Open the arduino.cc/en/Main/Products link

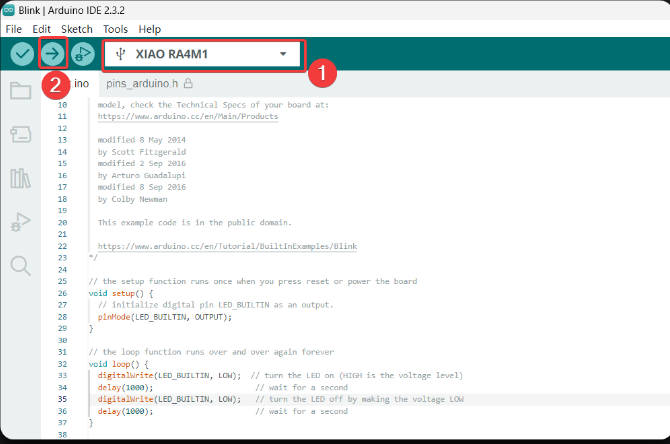(188, 116)
